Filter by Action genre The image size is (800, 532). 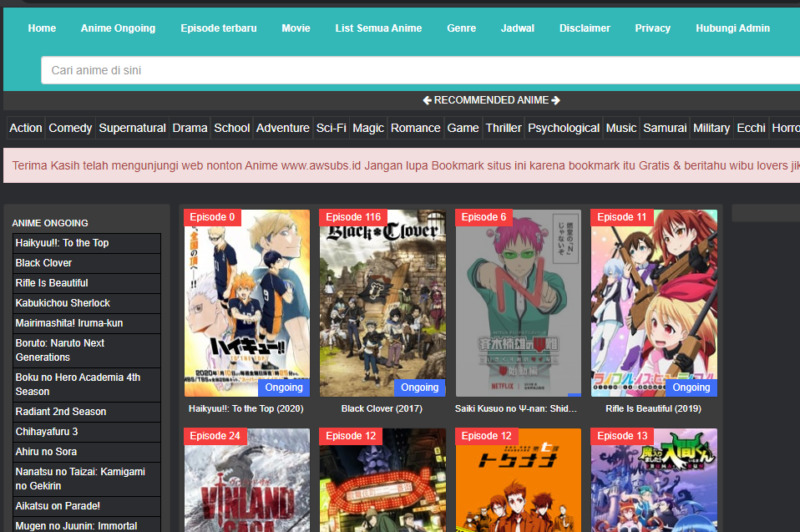click(x=26, y=128)
